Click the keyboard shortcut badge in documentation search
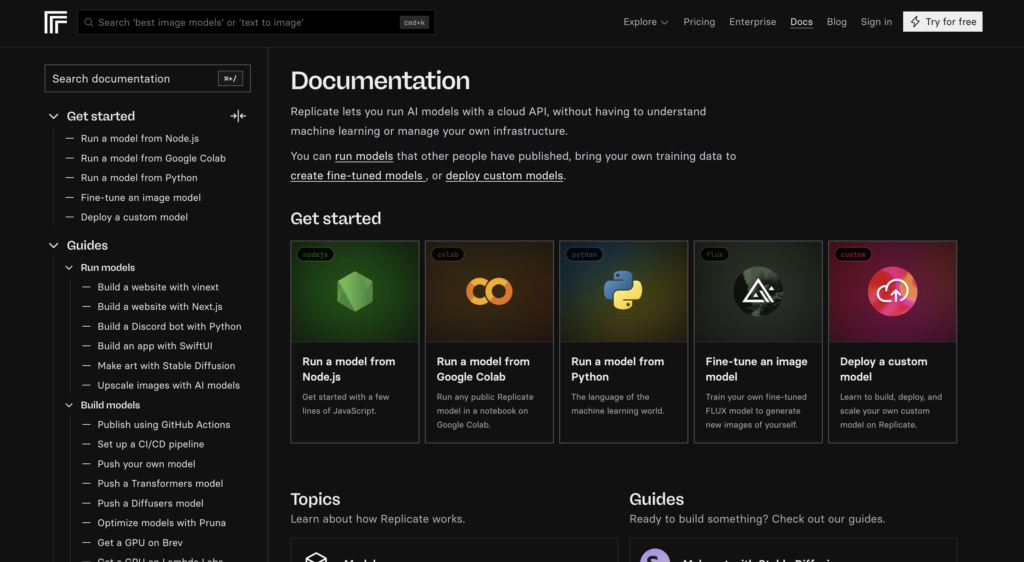This screenshot has width=1024, height=562. click(x=231, y=79)
